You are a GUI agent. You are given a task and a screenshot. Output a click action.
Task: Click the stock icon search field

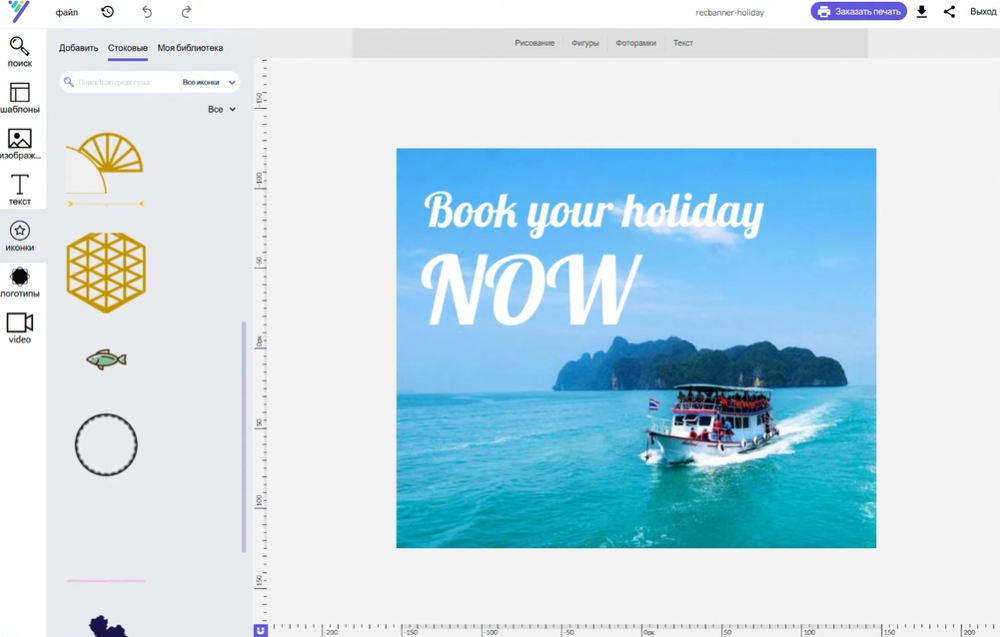120,82
